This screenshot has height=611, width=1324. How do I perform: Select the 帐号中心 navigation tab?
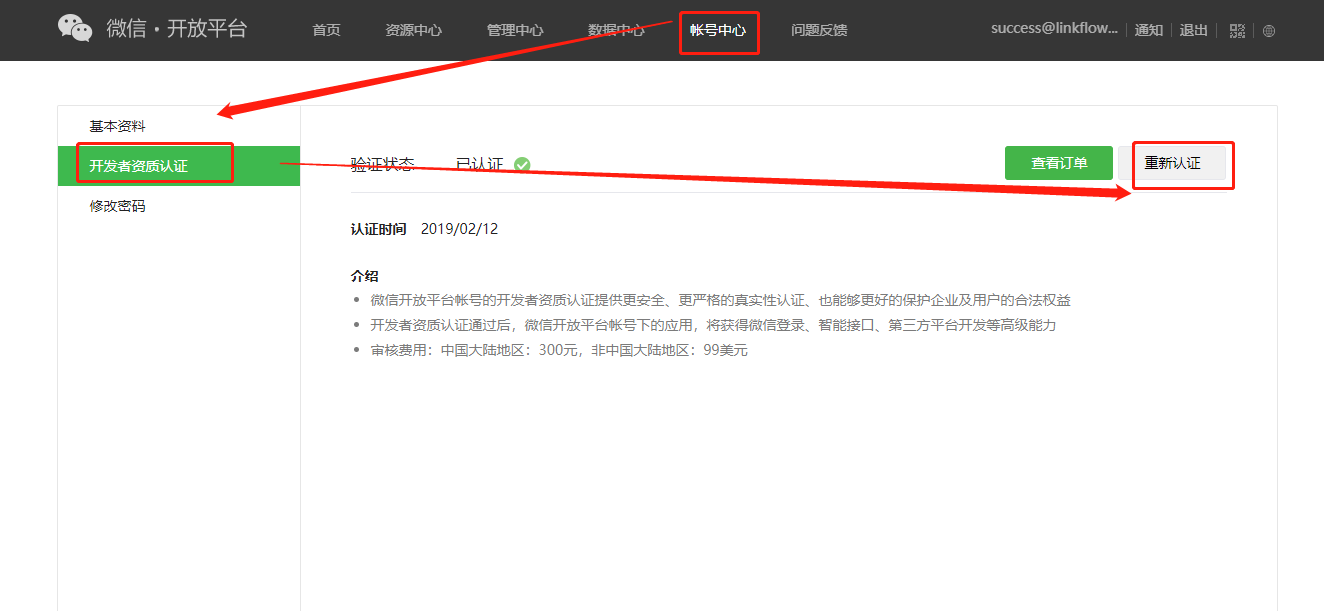pos(718,30)
